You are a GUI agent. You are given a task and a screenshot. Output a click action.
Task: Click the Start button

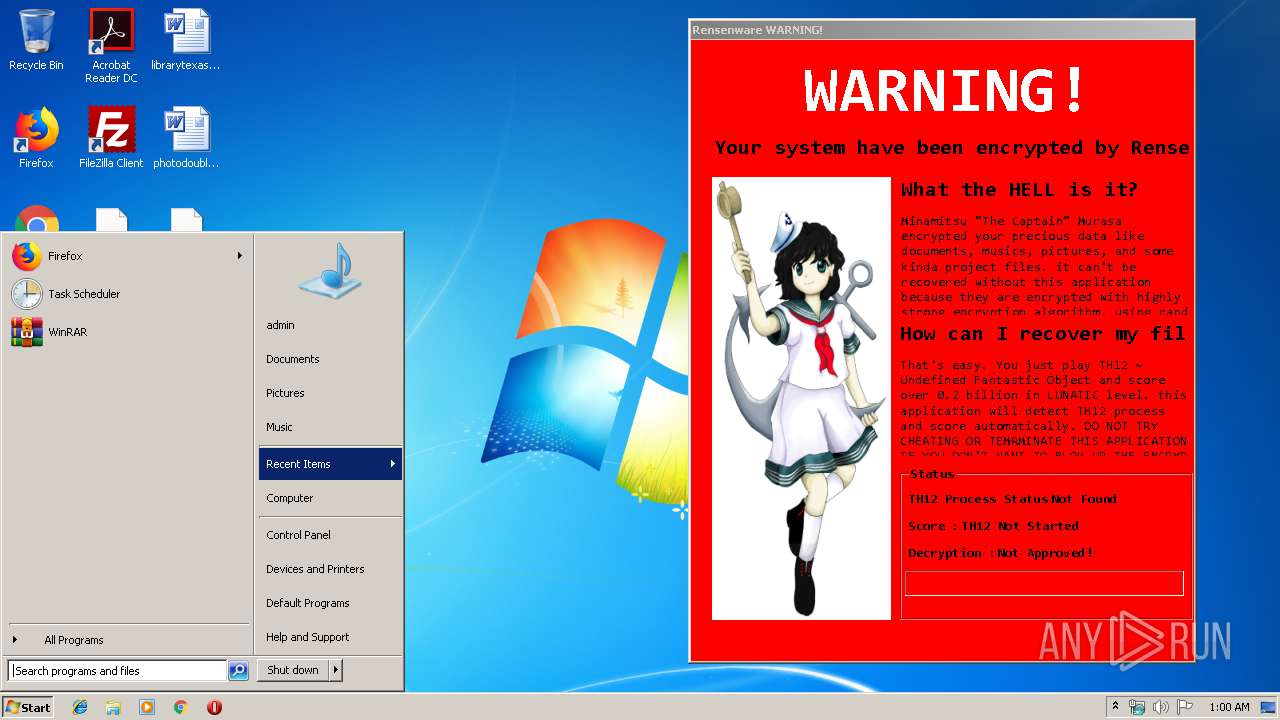point(28,707)
